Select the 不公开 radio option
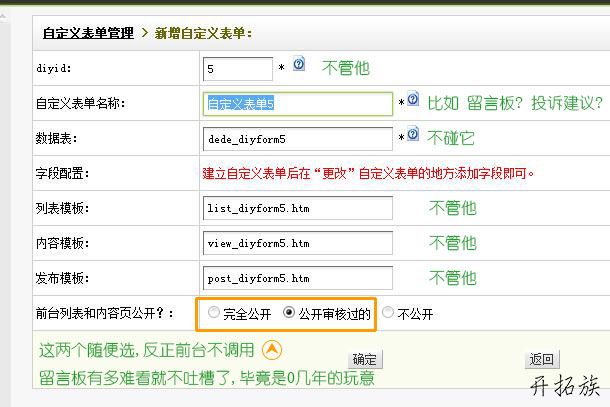Image resolution: width=610 pixels, height=407 pixels. [x=388, y=312]
